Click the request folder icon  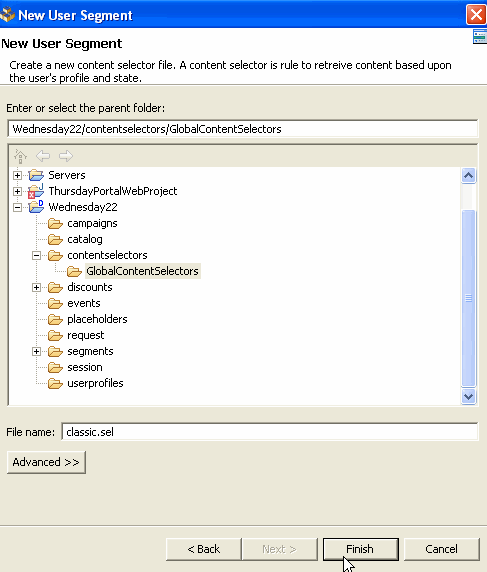tap(55, 335)
